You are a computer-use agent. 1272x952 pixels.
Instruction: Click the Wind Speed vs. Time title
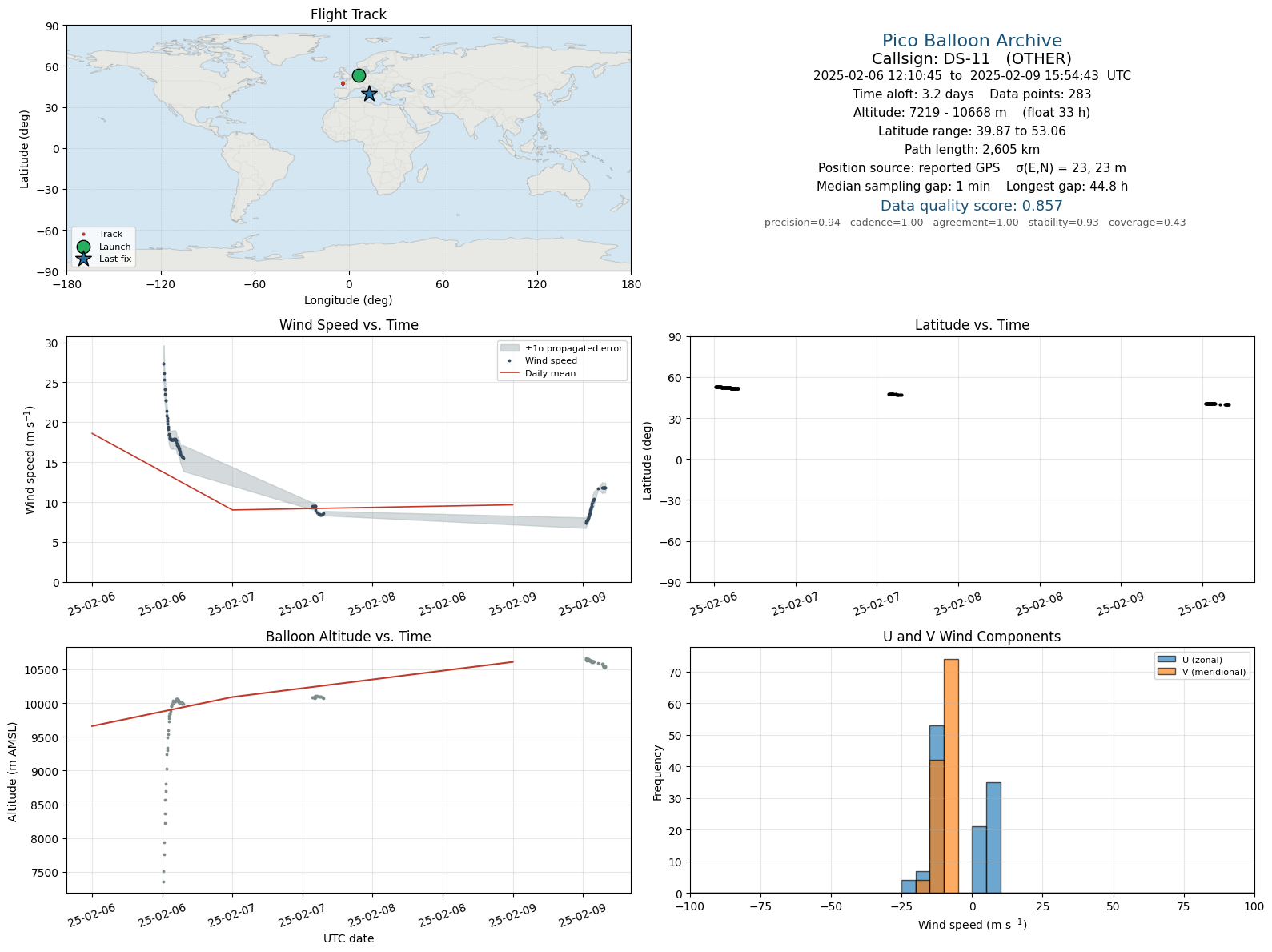(x=348, y=325)
